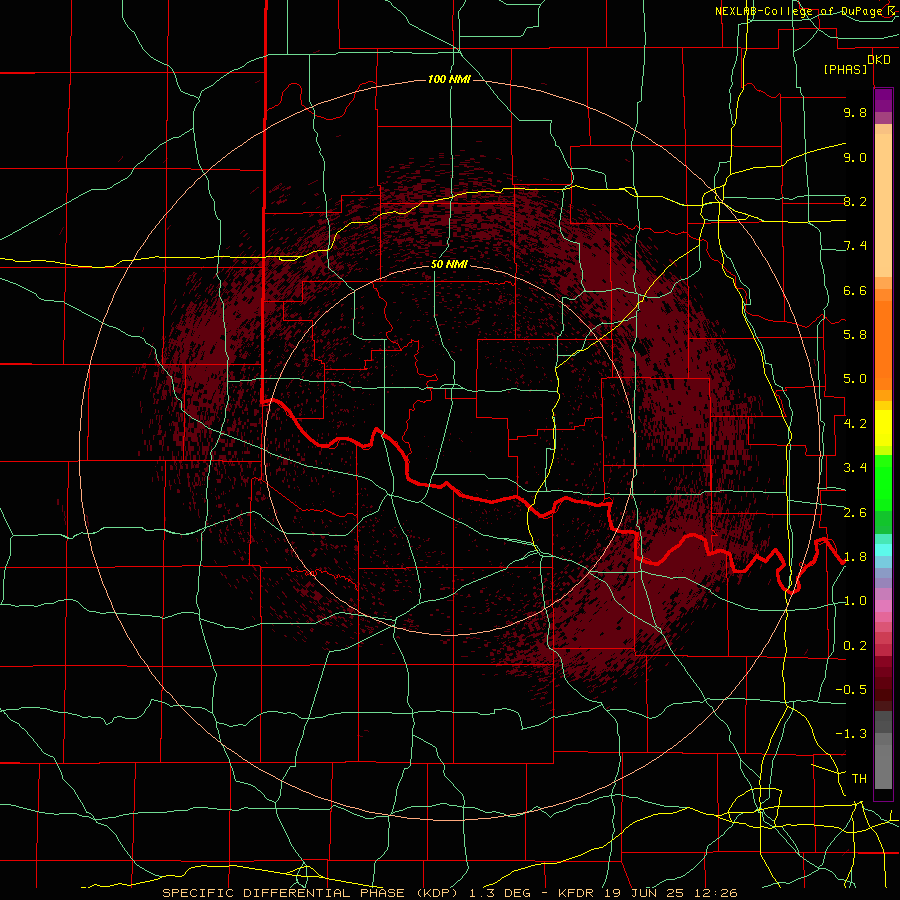900x900 pixels.
Task: Click the 7.4 scale label
Action: [855, 246]
